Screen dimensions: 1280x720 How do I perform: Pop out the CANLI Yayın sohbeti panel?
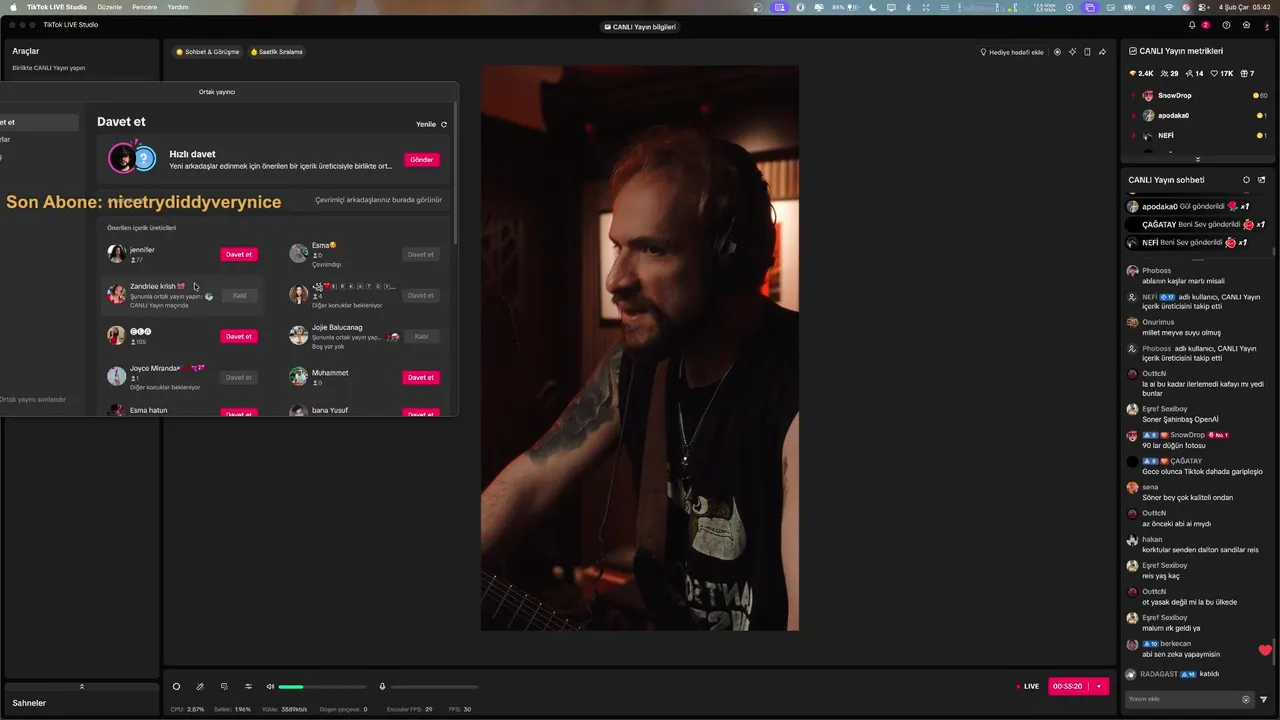coord(1261,180)
